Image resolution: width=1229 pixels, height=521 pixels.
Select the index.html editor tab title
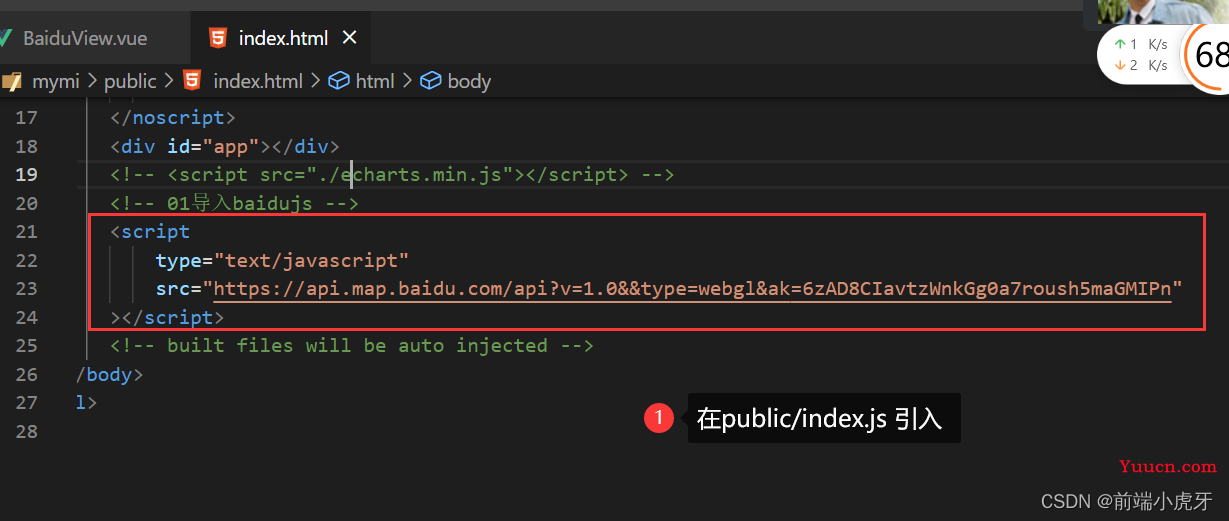click(x=283, y=38)
